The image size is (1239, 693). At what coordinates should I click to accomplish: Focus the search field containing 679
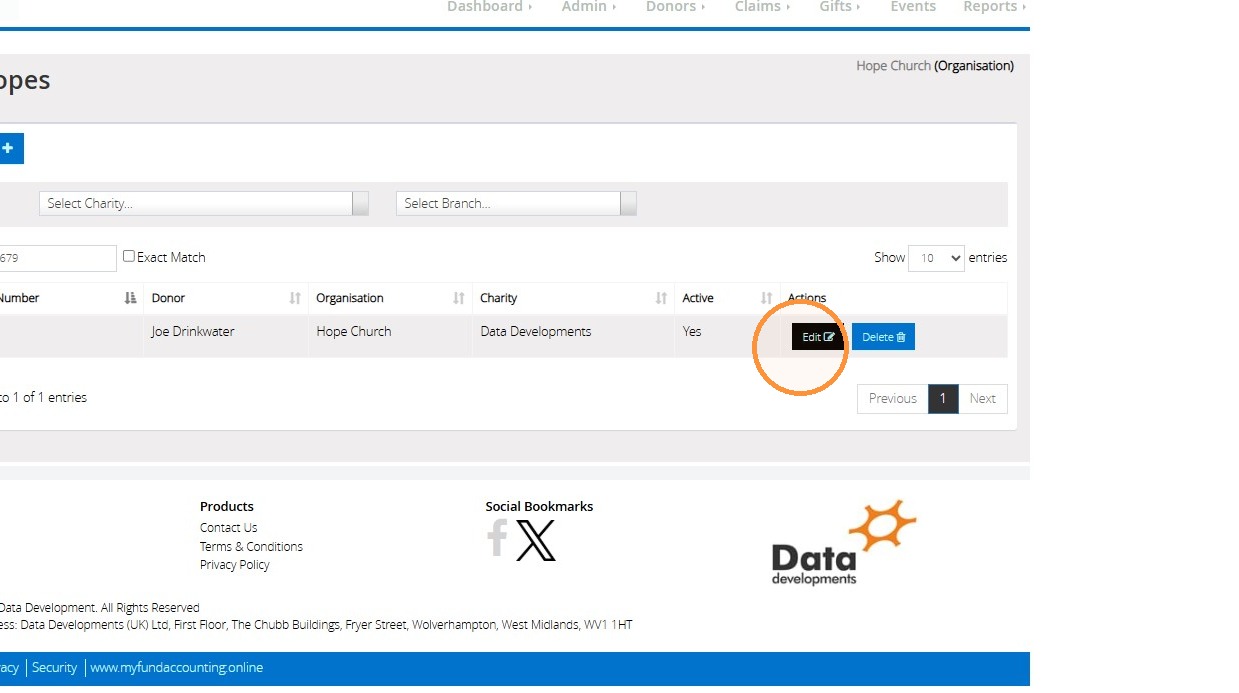pos(57,258)
